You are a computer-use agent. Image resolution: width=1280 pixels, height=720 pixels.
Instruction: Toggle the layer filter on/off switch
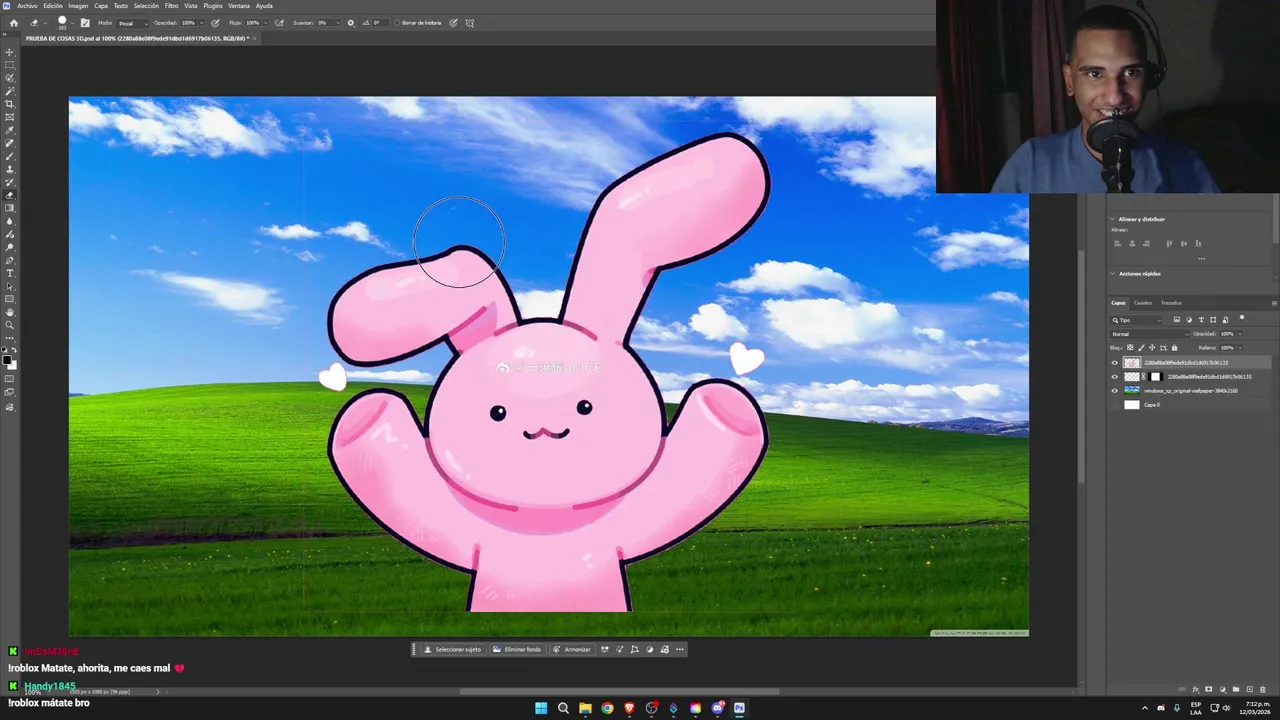tap(1242, 319)
